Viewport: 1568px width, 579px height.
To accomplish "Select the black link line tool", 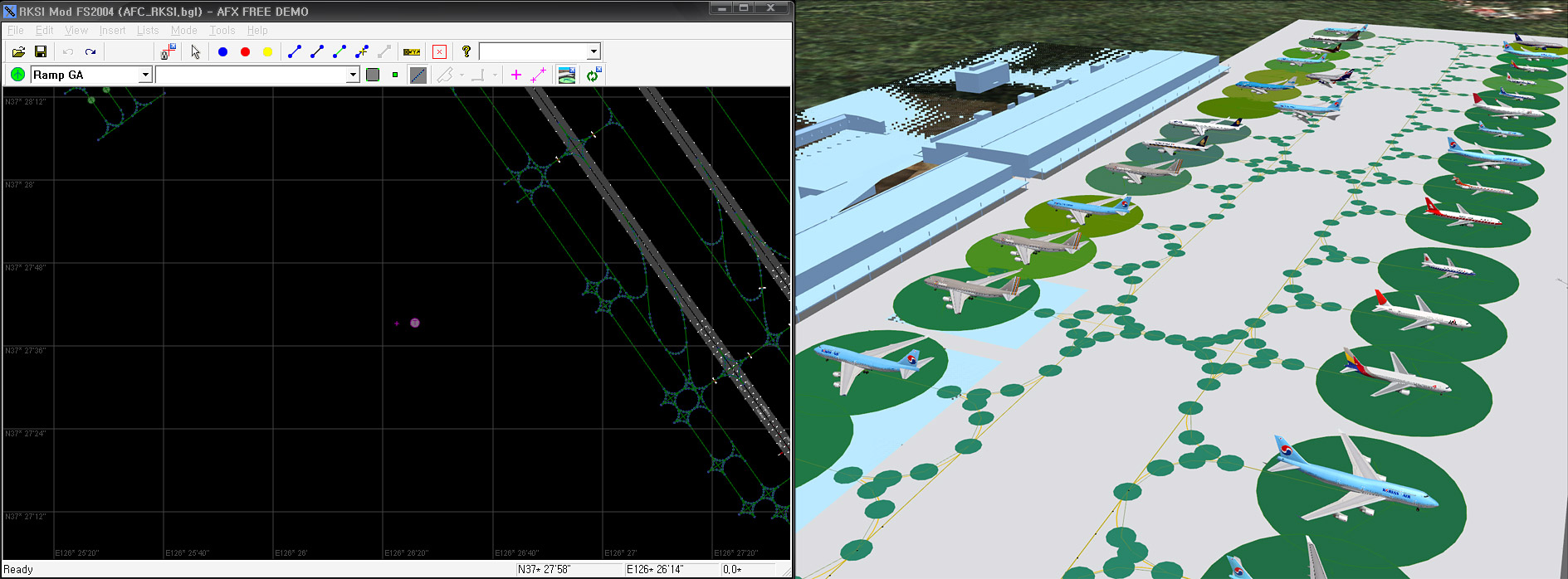I will point(317,51).
